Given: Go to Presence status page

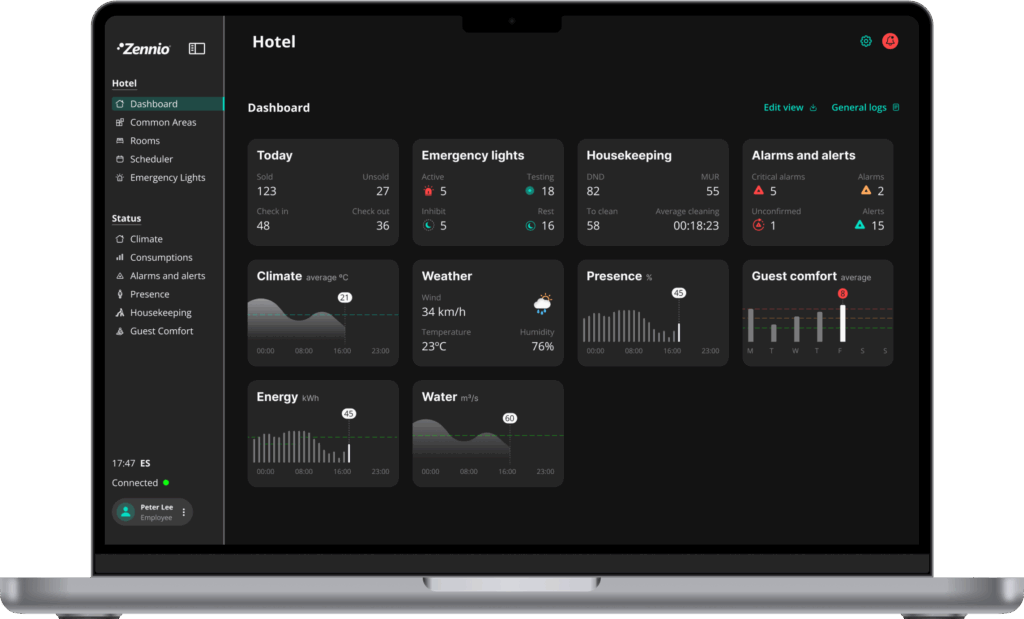Looking at the screenshot, I should pyautogui.click(x=149, y=294).
